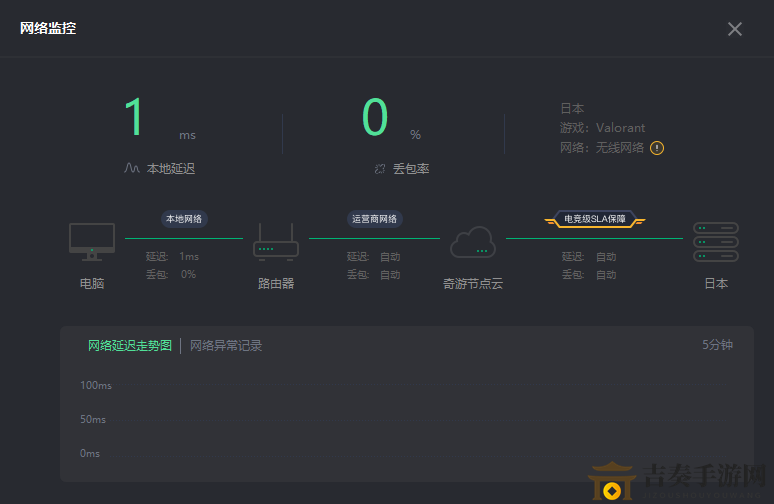Screen dimensions: 774x504
Task: Click the 奇游节点云 cloud icon
Action: click(473, 242)
